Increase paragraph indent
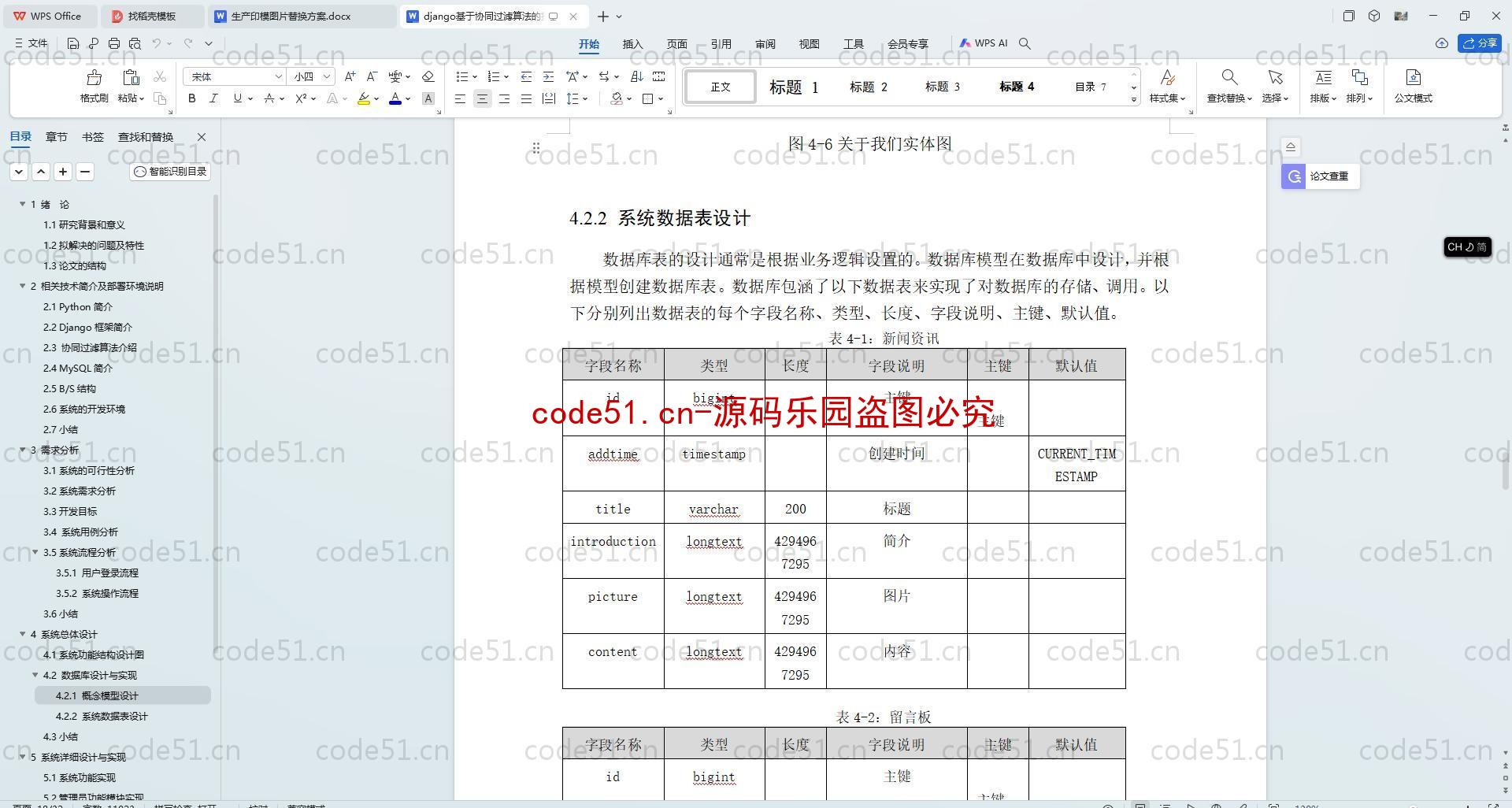 coord(548,76)
